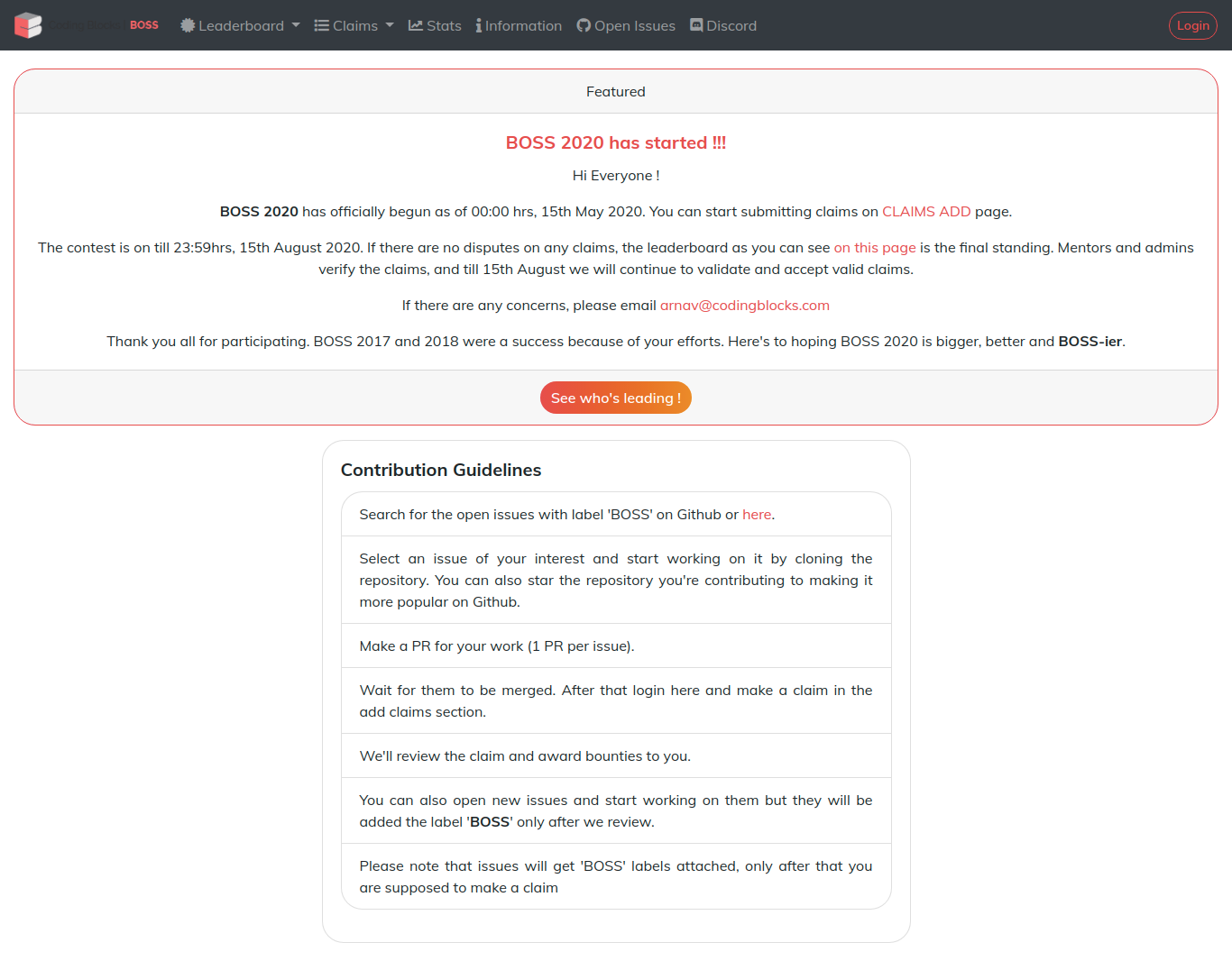Click 'We'll review the claim' guideline row
This screenshot has height=961, width=1232.
click(x=616, y=755)
